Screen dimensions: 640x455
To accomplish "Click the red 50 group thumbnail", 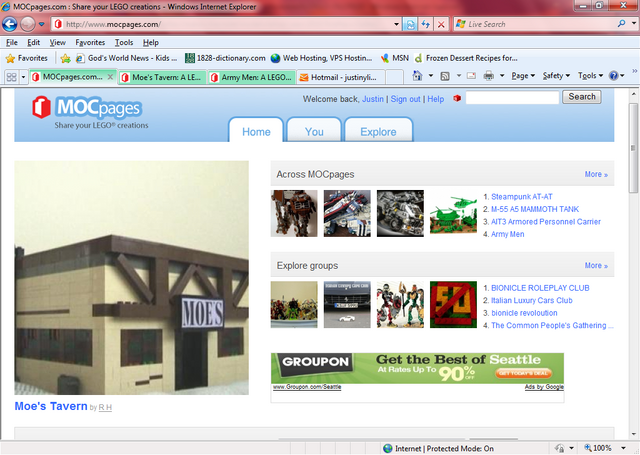I will pyautogui.click(x=453, y=304).
